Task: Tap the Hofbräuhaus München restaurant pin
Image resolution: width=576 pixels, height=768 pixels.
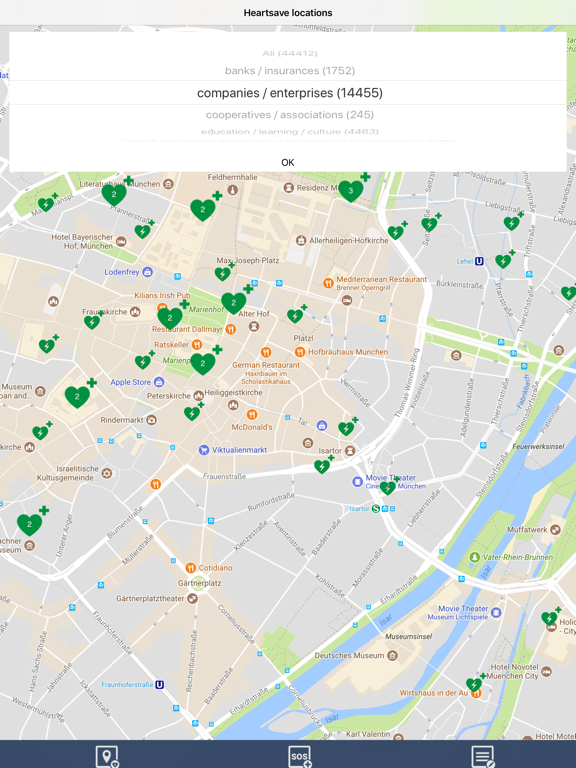Action: tap(300, 352)
